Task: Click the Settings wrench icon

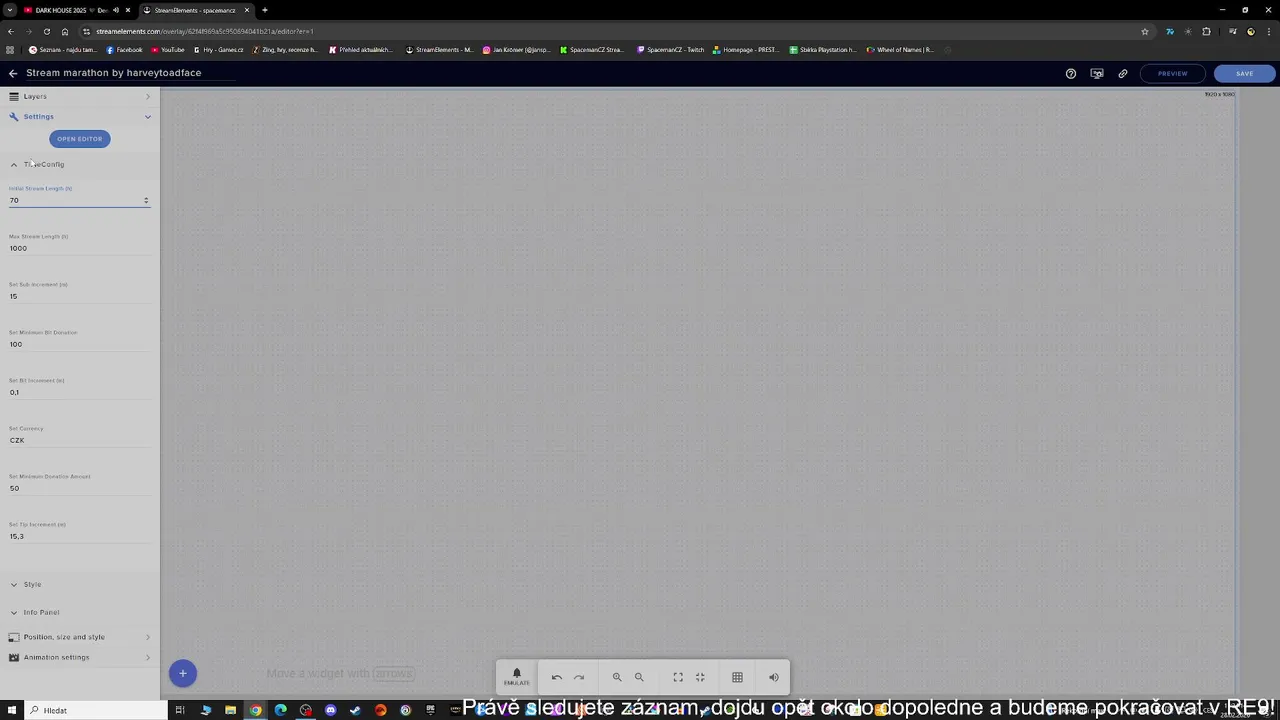Action: click(14, 116)
